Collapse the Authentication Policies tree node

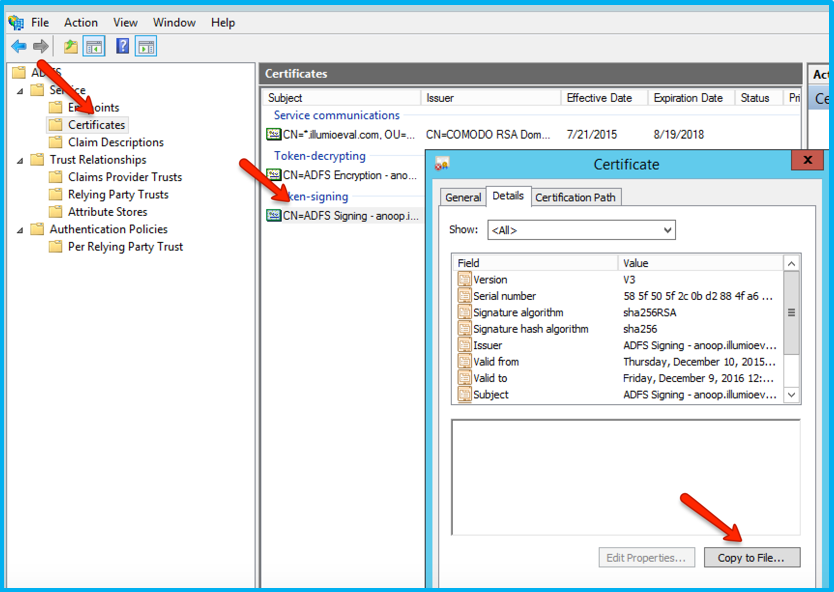click(x=20, y=229)
